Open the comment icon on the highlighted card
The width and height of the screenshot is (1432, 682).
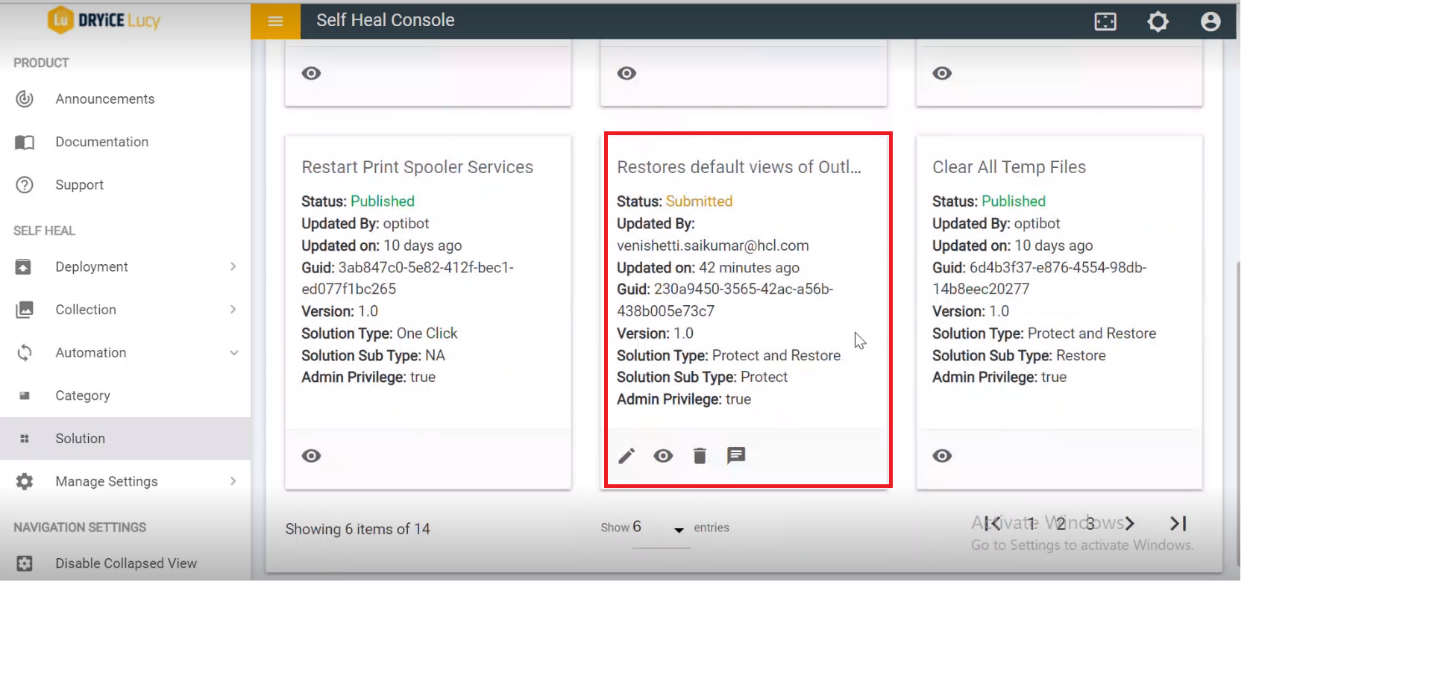pyautogui.click(x=737, y=456)
